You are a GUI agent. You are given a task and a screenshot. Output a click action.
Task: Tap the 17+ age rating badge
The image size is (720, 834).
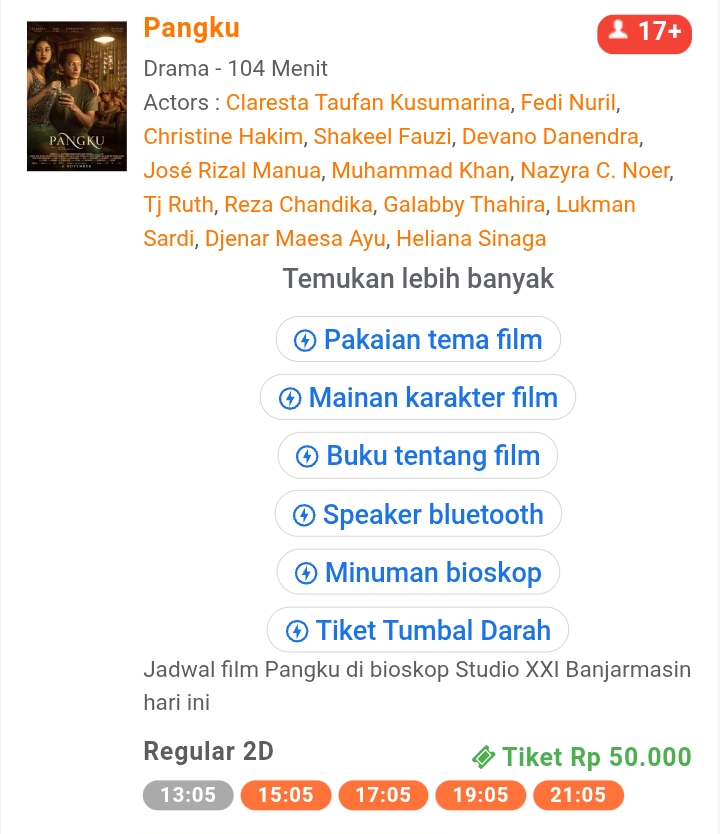point(644,33)
